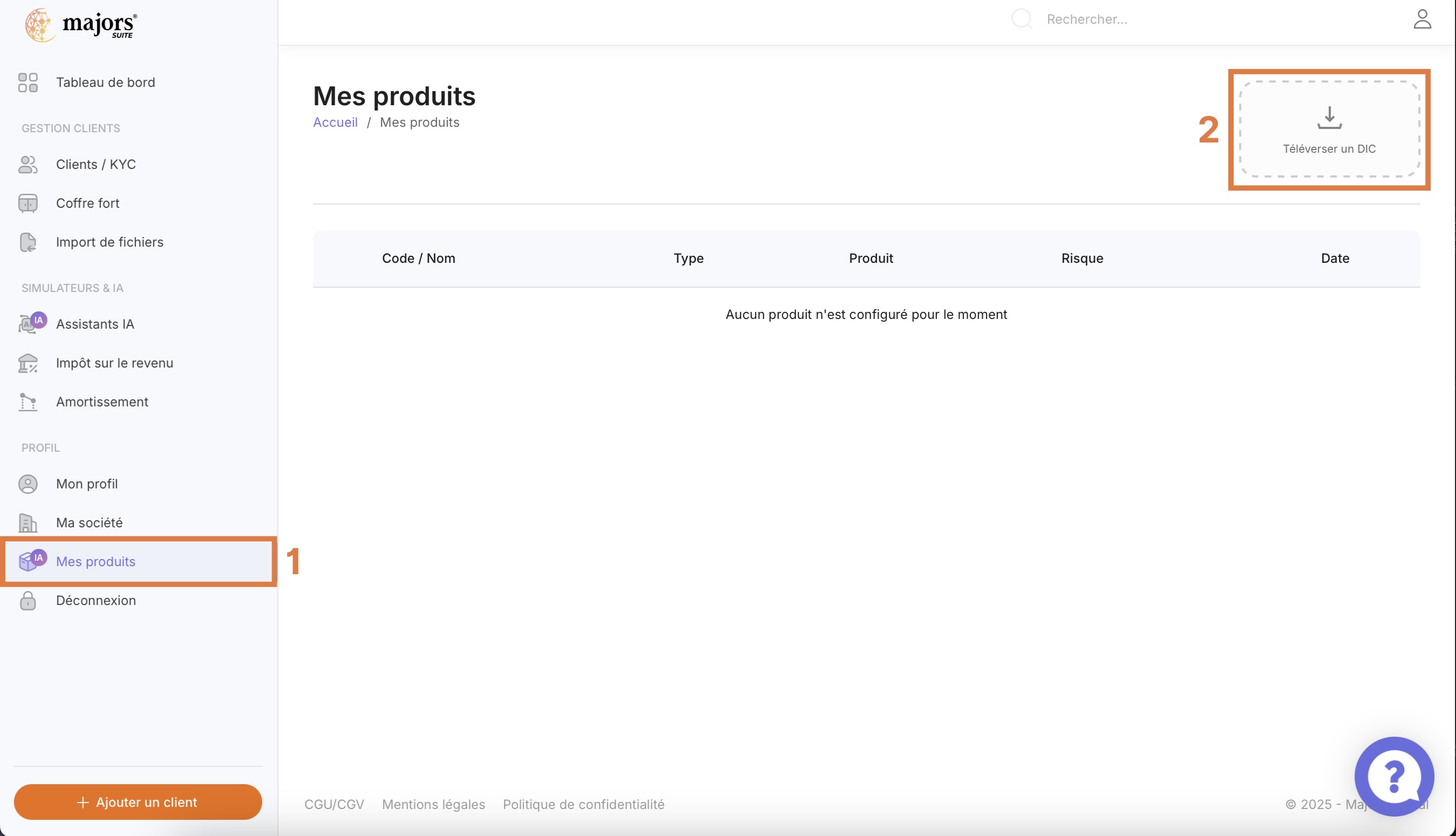This screenshot has width=1456, height=836.
Task: Open the Tableau de bord dashboard icon
Action: click(x=27, y=82)
